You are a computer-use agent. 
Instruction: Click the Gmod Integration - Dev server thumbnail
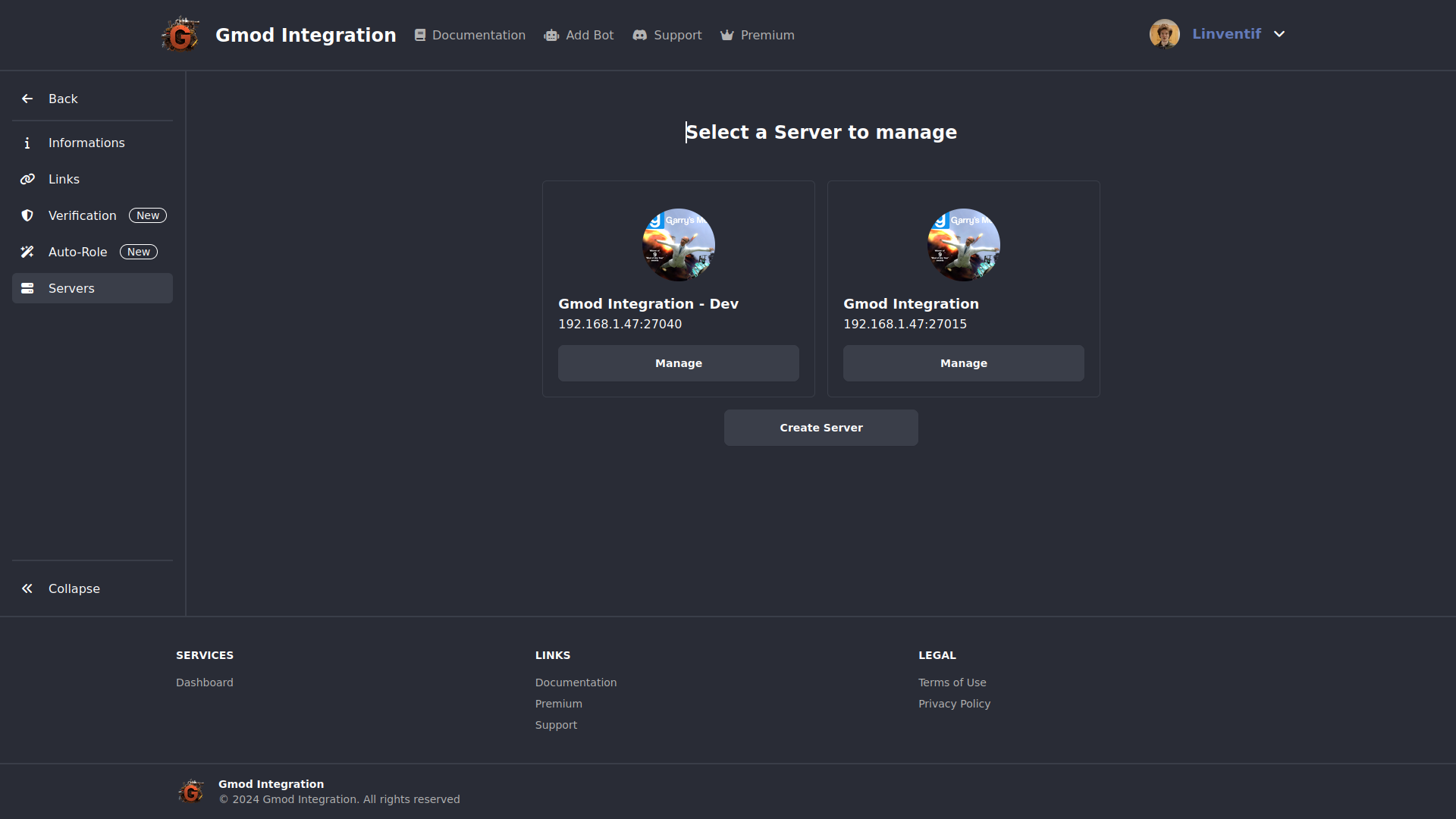[679, 245]
